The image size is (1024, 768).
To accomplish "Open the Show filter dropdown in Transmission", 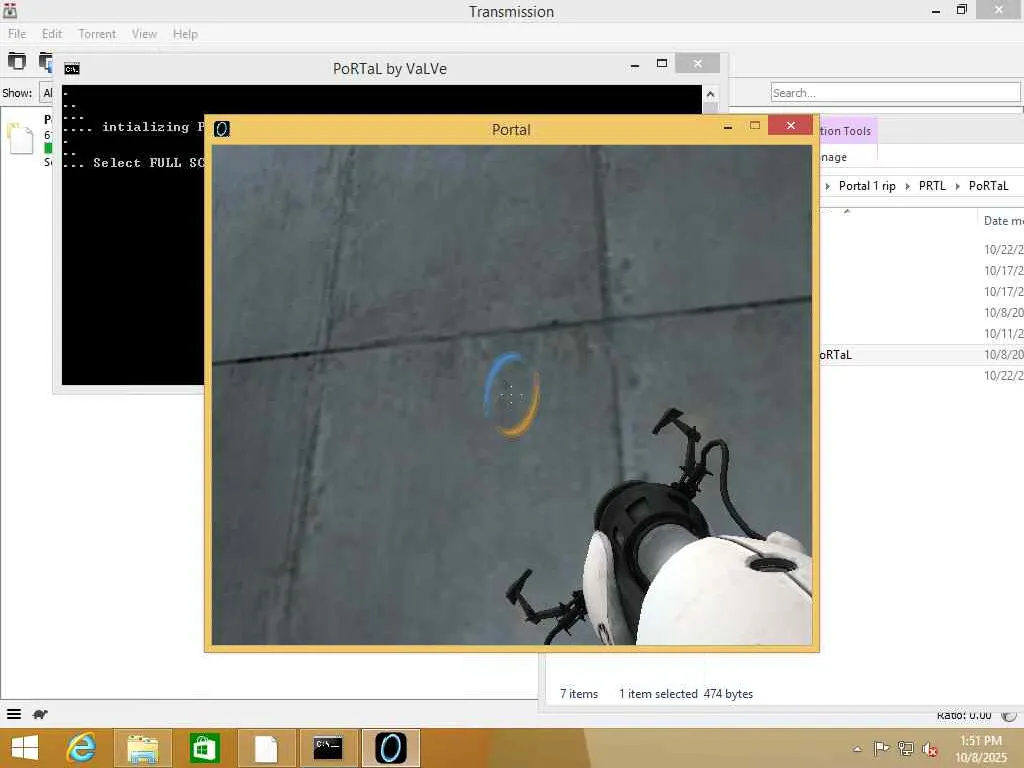I will click(46, 93).
